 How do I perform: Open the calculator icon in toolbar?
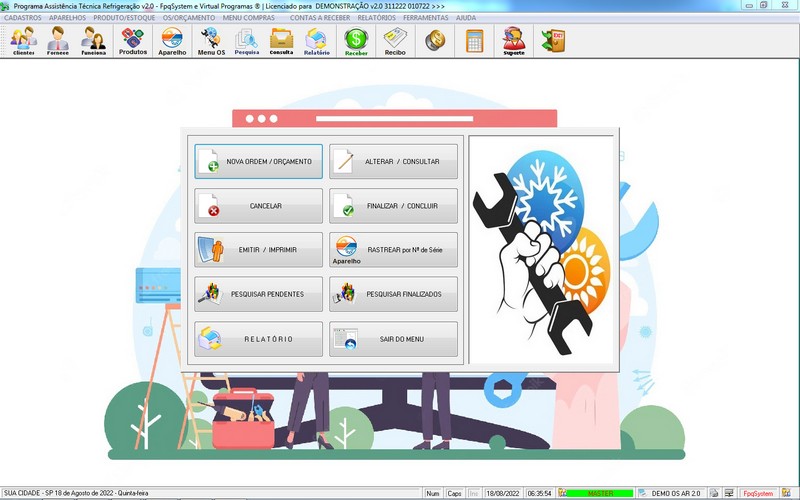pyautogui.click(x=474, y=41)
